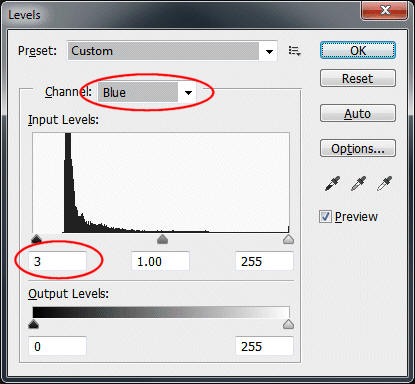Expand the Channel dropdown set to Blue
This screenshot has width=415, height=384.
[x=147, y=92]
